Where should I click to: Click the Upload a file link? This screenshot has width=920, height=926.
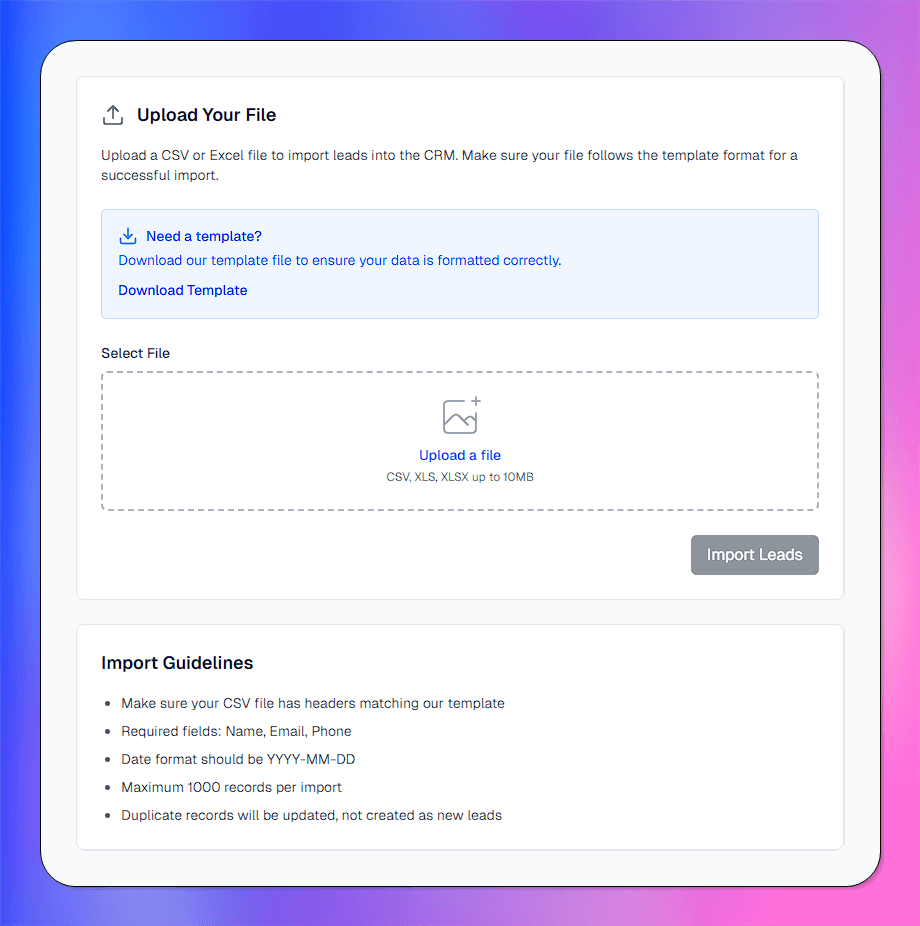click(x=460, y=455)
